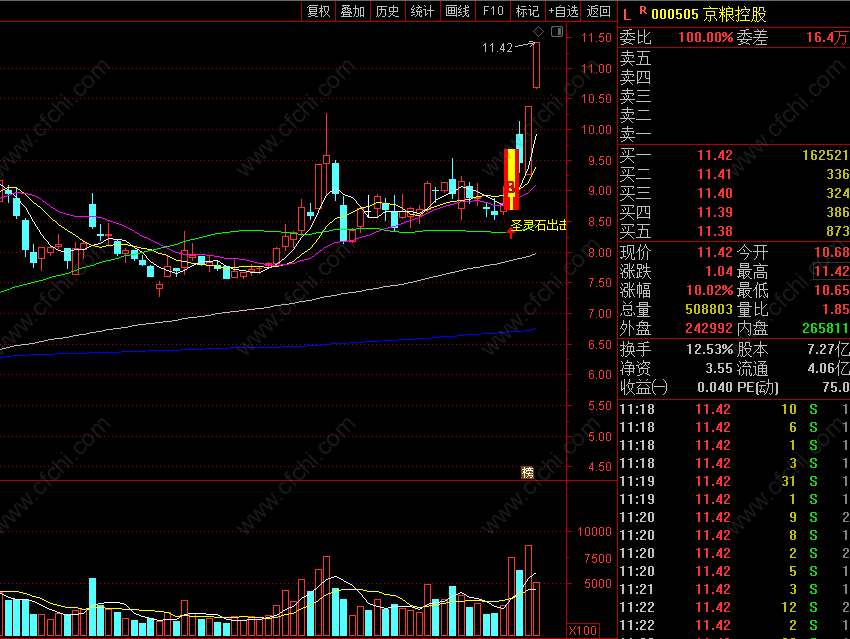Click the 最高 11.42 boxed value

[x=831, y=271]
